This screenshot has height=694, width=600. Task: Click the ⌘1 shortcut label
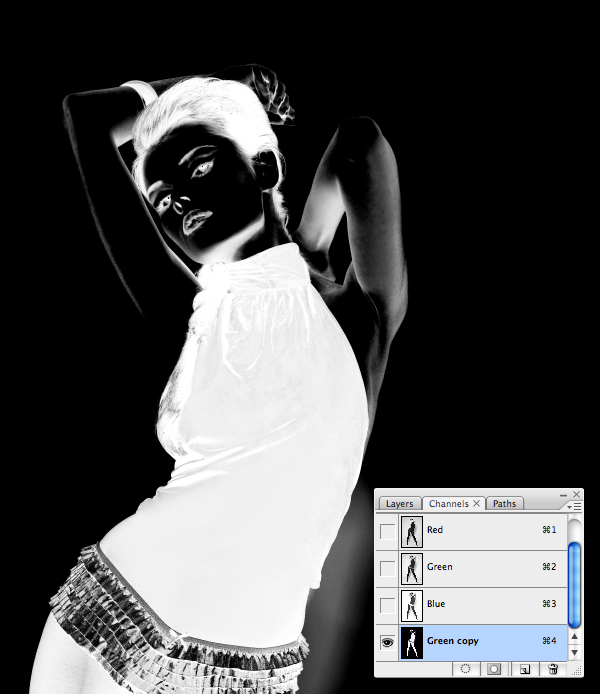(x=549, y=530)
